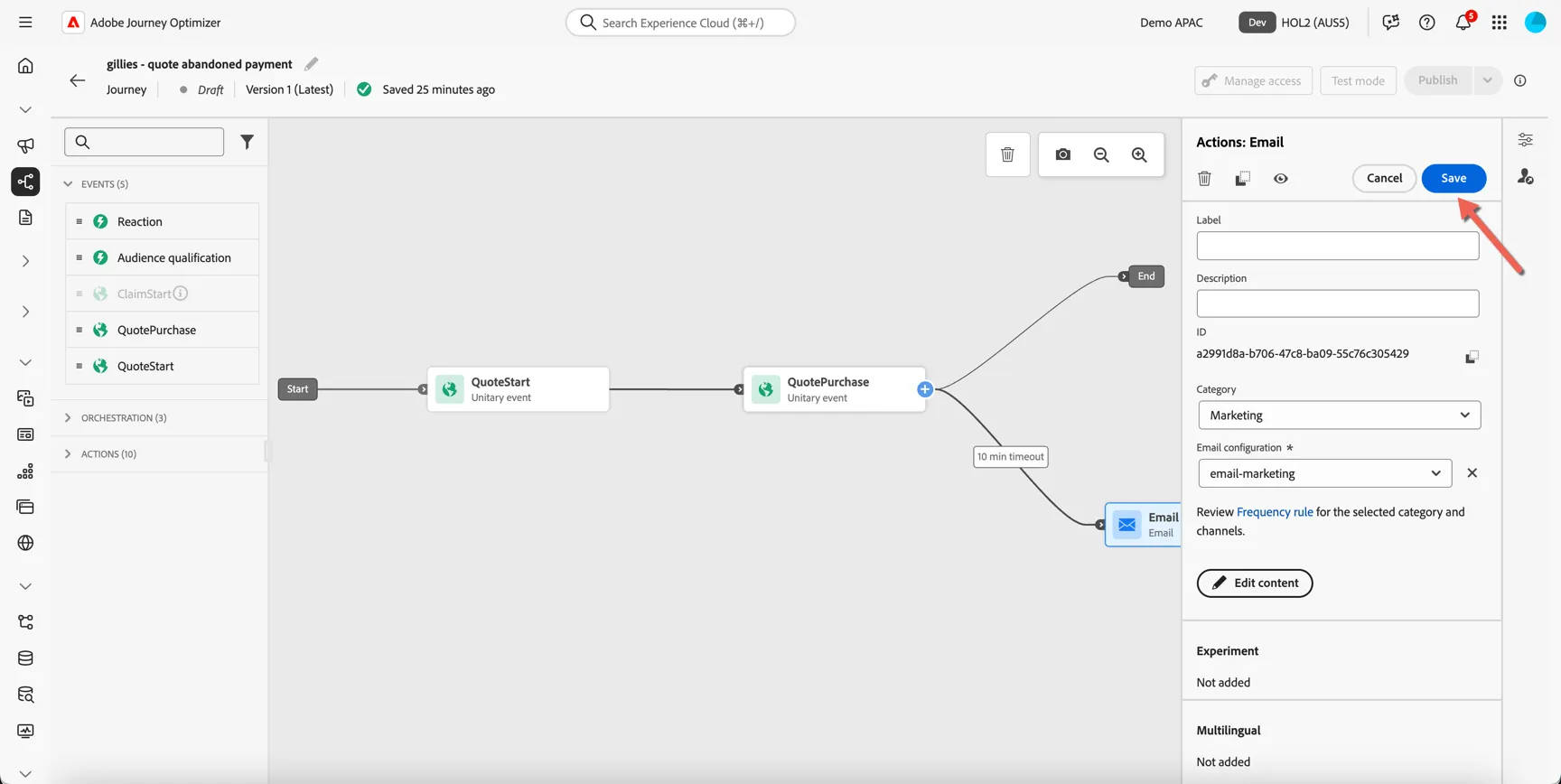Open the Category dropdown
1561x784 pixels.
point(1340,415)
